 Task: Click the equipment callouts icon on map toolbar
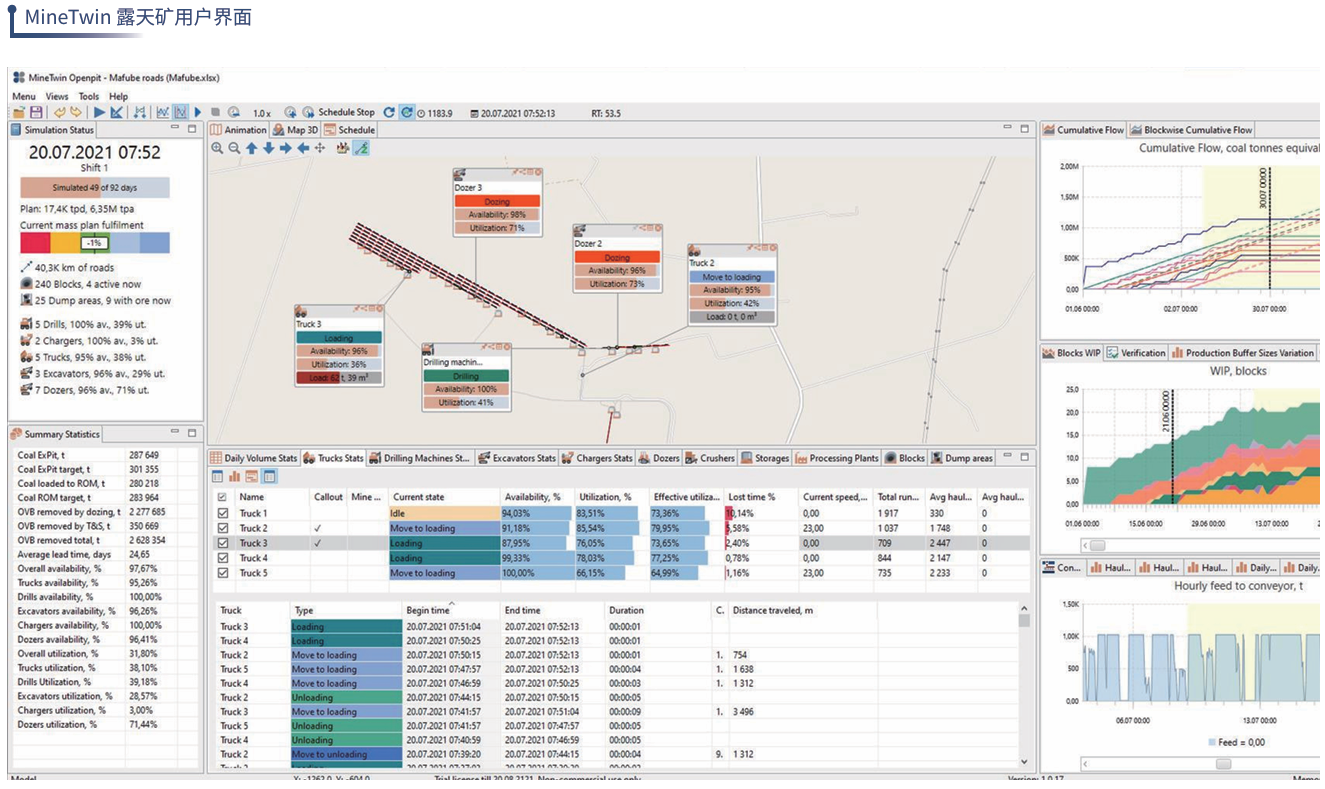(x=343, y=148)
